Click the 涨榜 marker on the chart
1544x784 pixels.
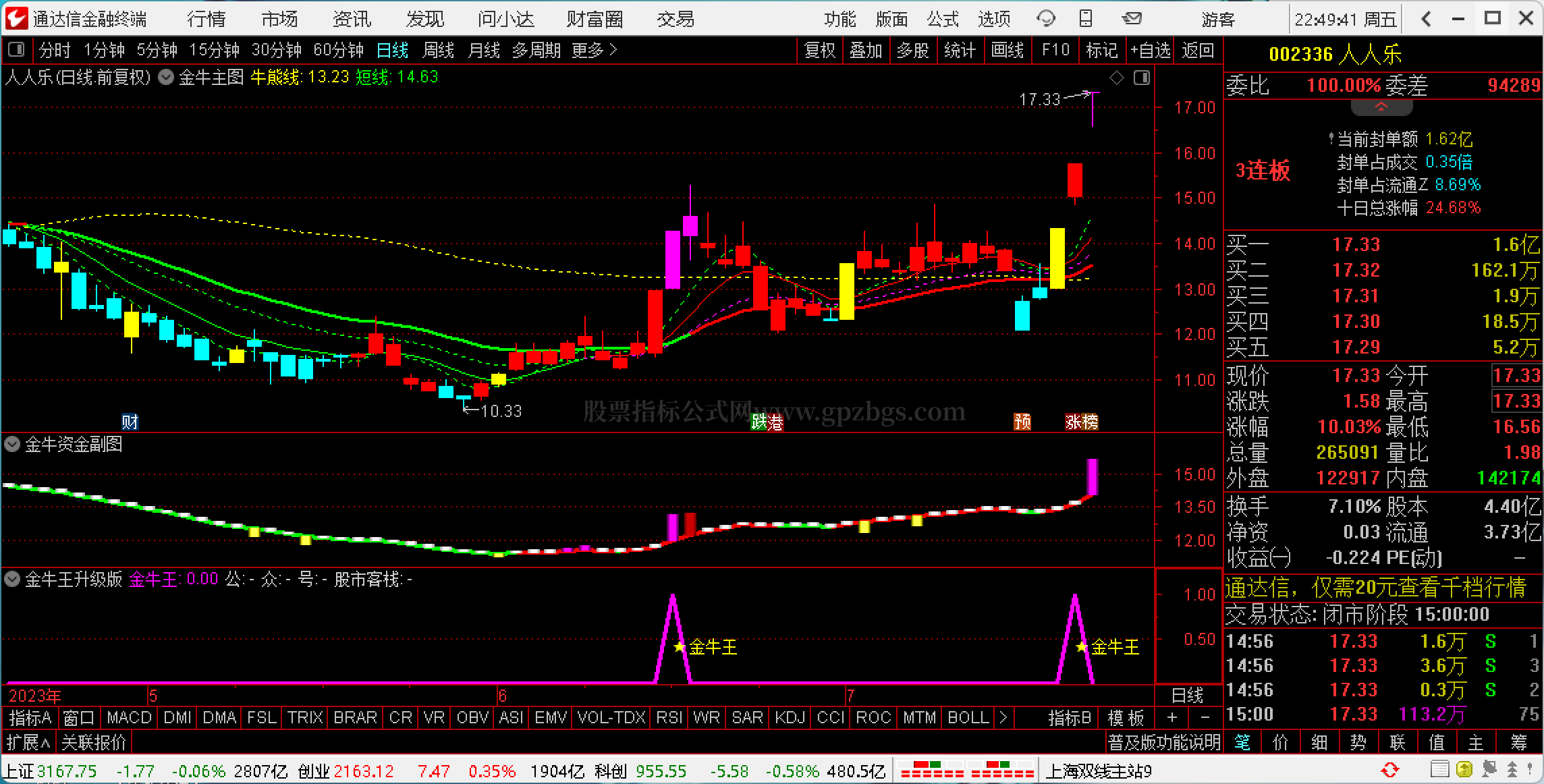[1082, 422]
